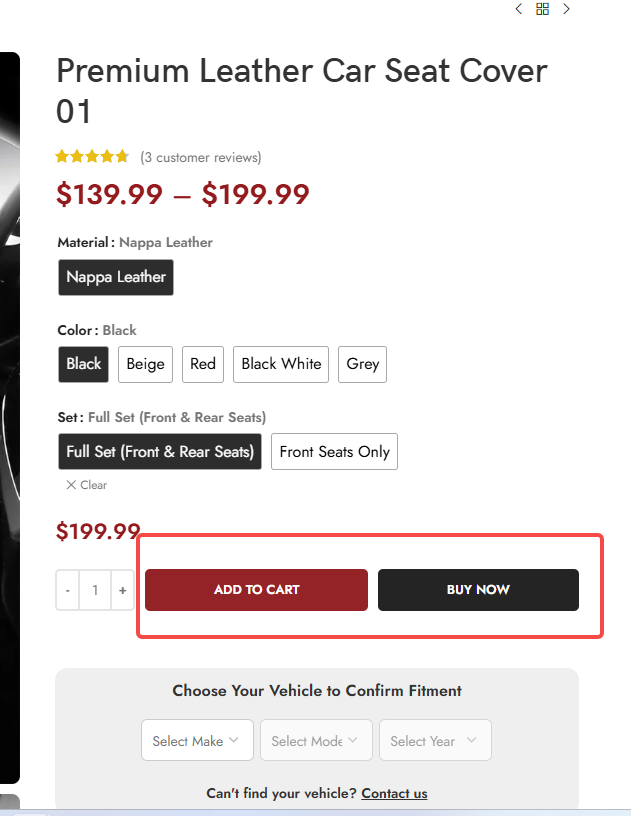The image size is (631, 816).
Task: Go to previous product arrow
Action: [518, 9]
